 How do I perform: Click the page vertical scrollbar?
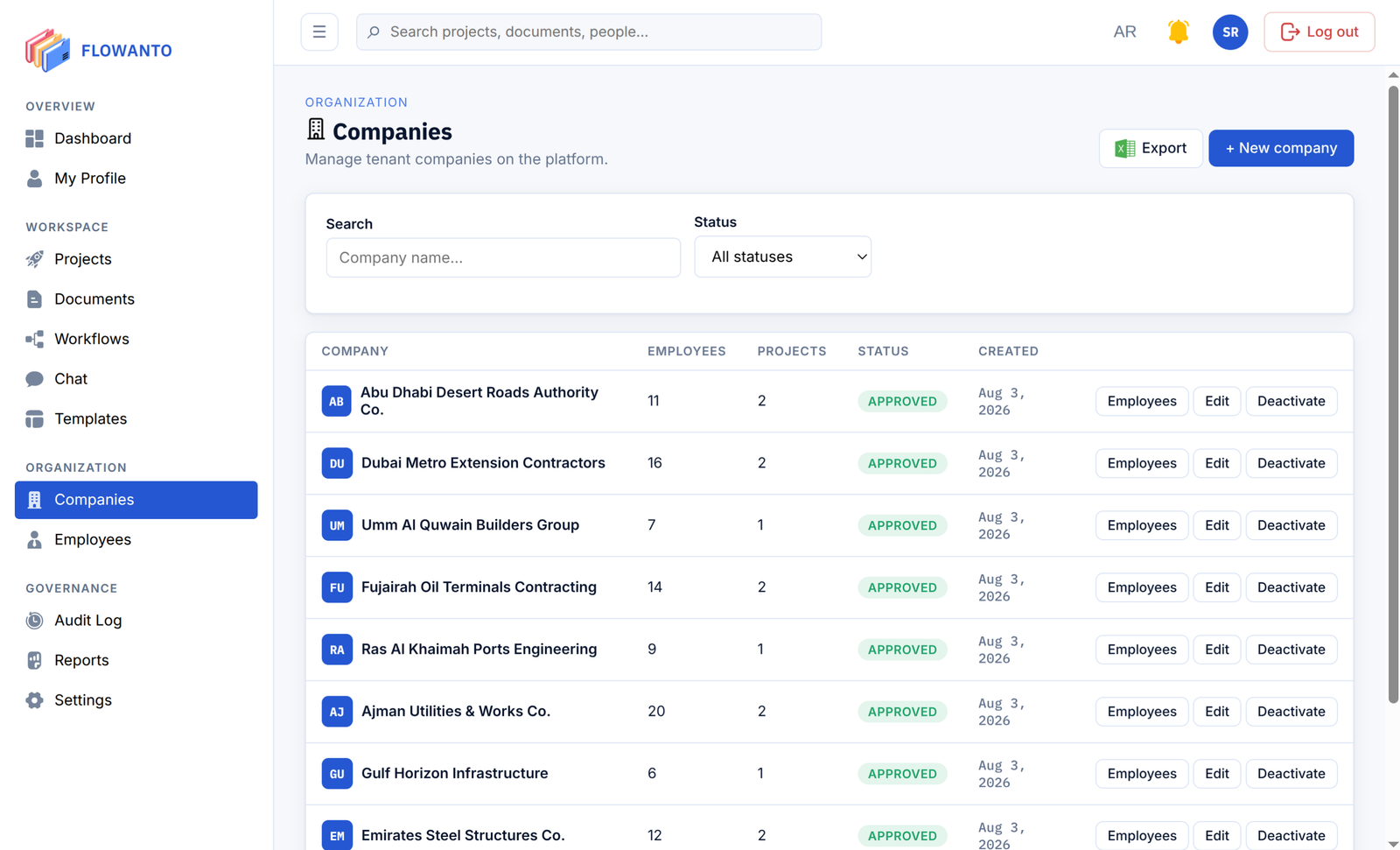[x=1393, y=394]
